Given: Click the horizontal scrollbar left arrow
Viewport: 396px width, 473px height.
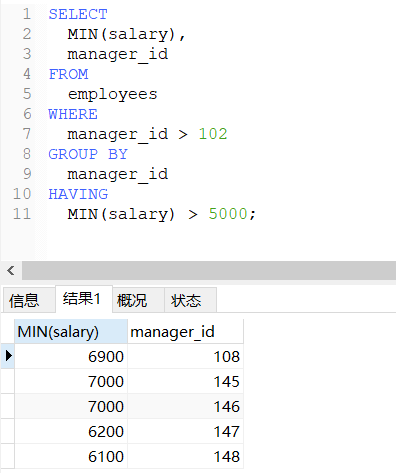Looking at the screenshot, I should pos(11,270).
